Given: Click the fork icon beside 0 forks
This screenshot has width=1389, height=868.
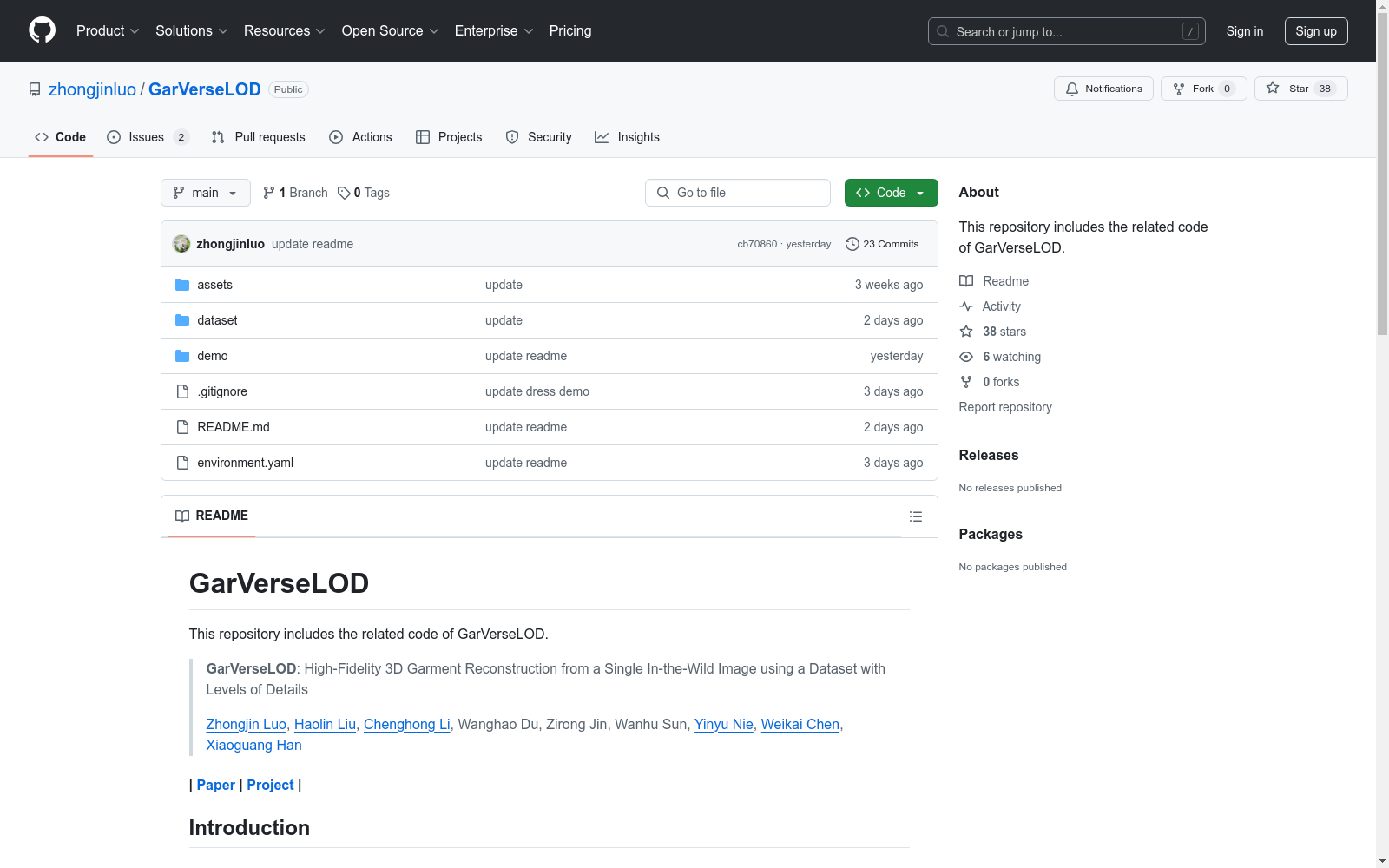Looking at the screenshot, I should coord(966,382).
